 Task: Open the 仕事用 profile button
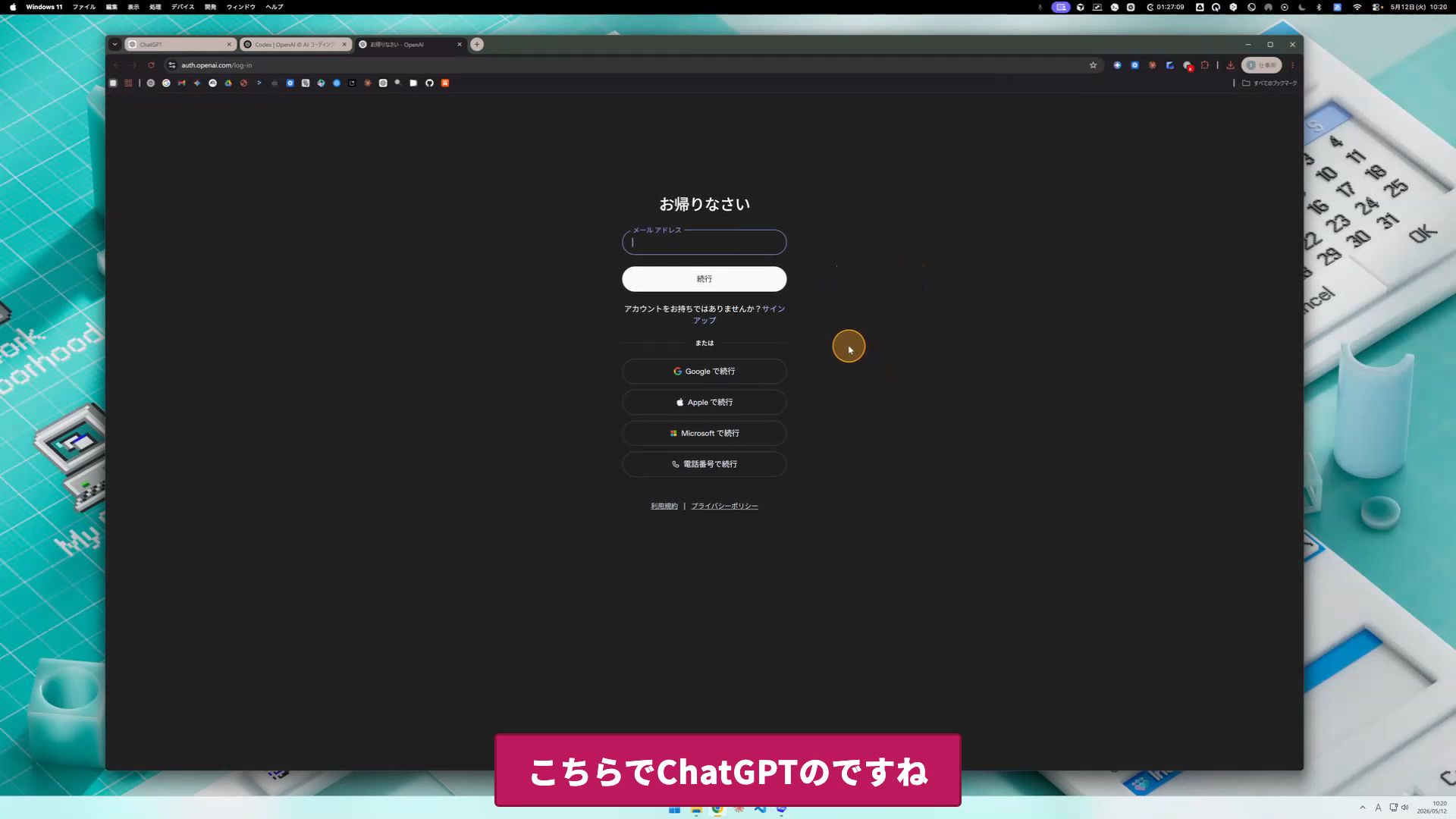click(x=1262, y=65)
